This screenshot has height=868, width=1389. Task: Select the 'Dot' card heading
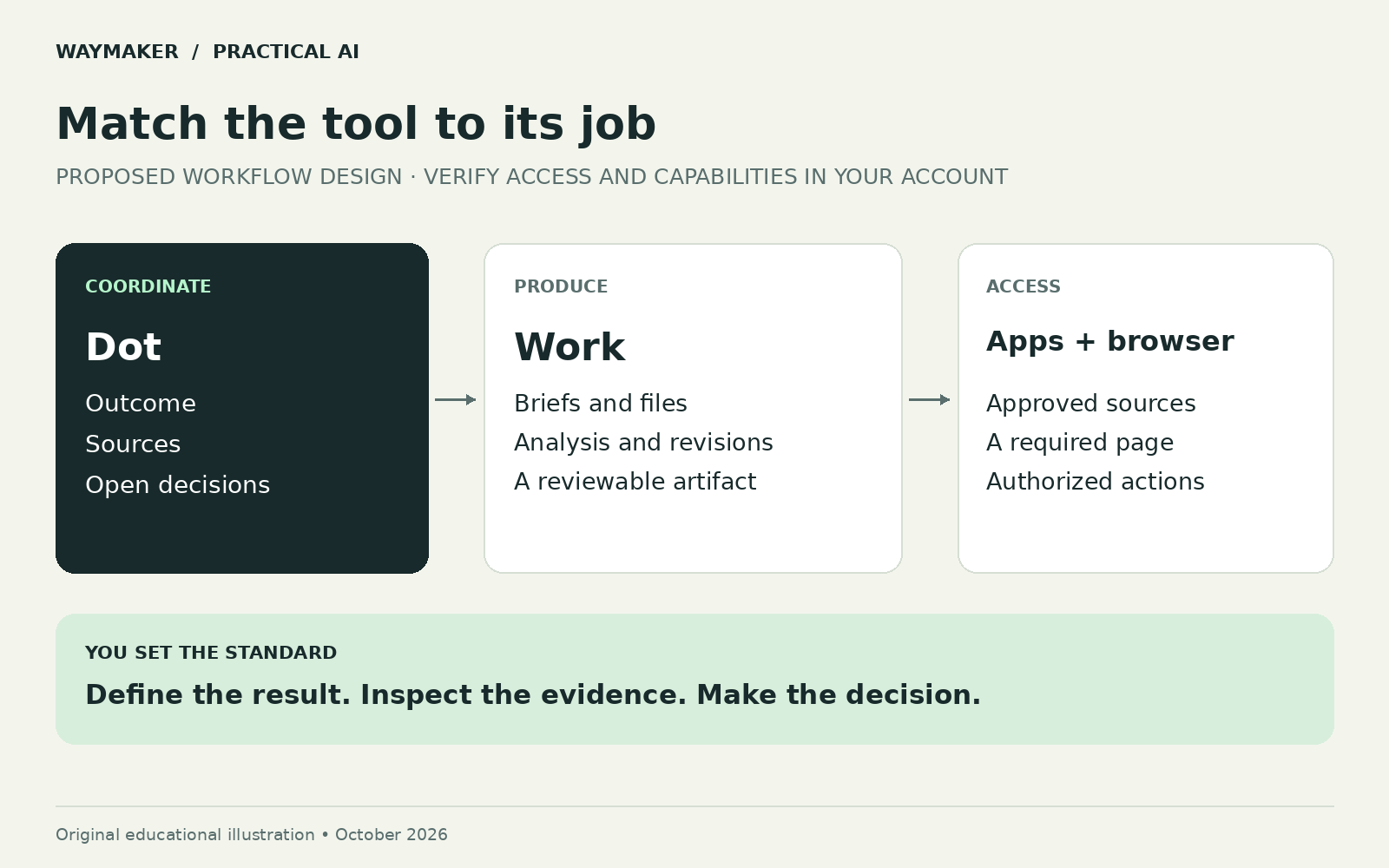123,347
